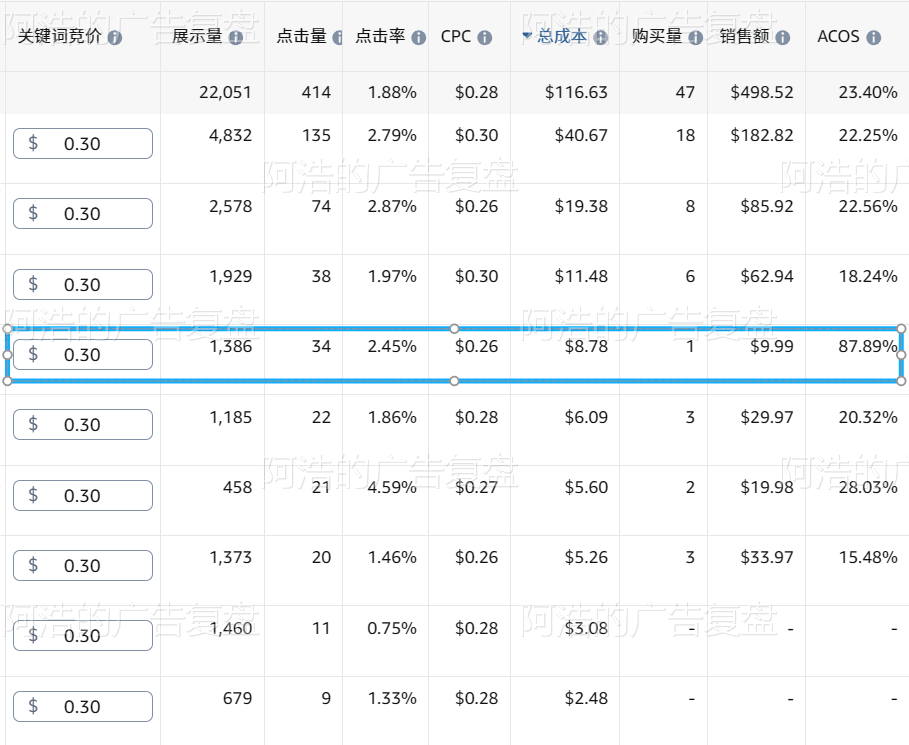Select total purchases value 47
Image resolution: width=909 pixels, height=745 pixels.
pyautogui.click(x=685, y=92)
